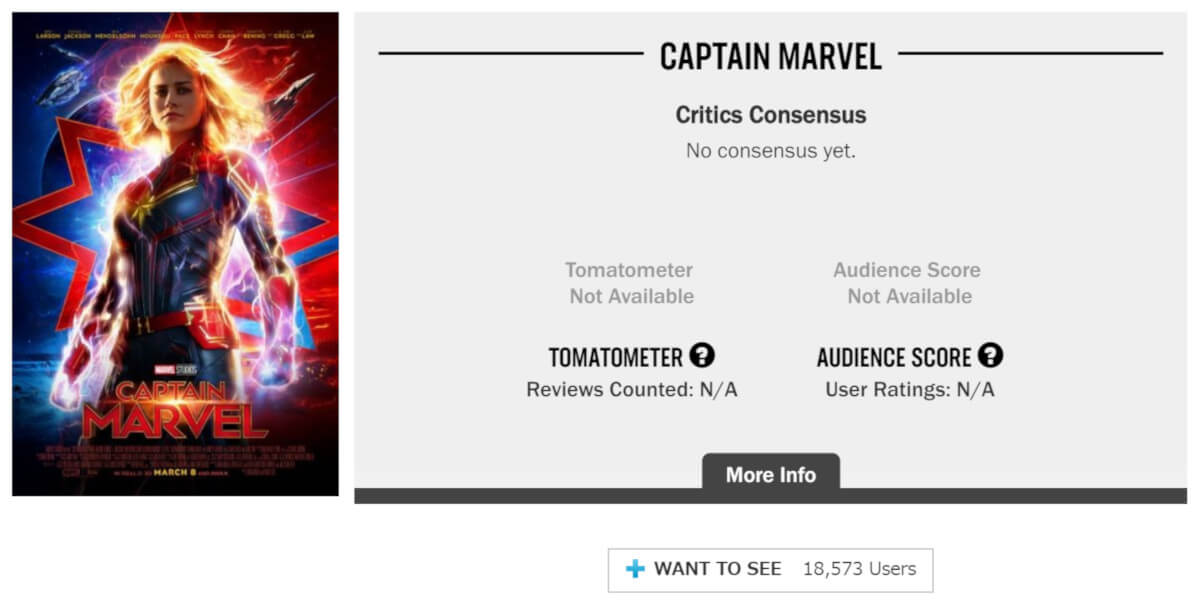Open the Captain Marvel poster image

click(175, 254)
